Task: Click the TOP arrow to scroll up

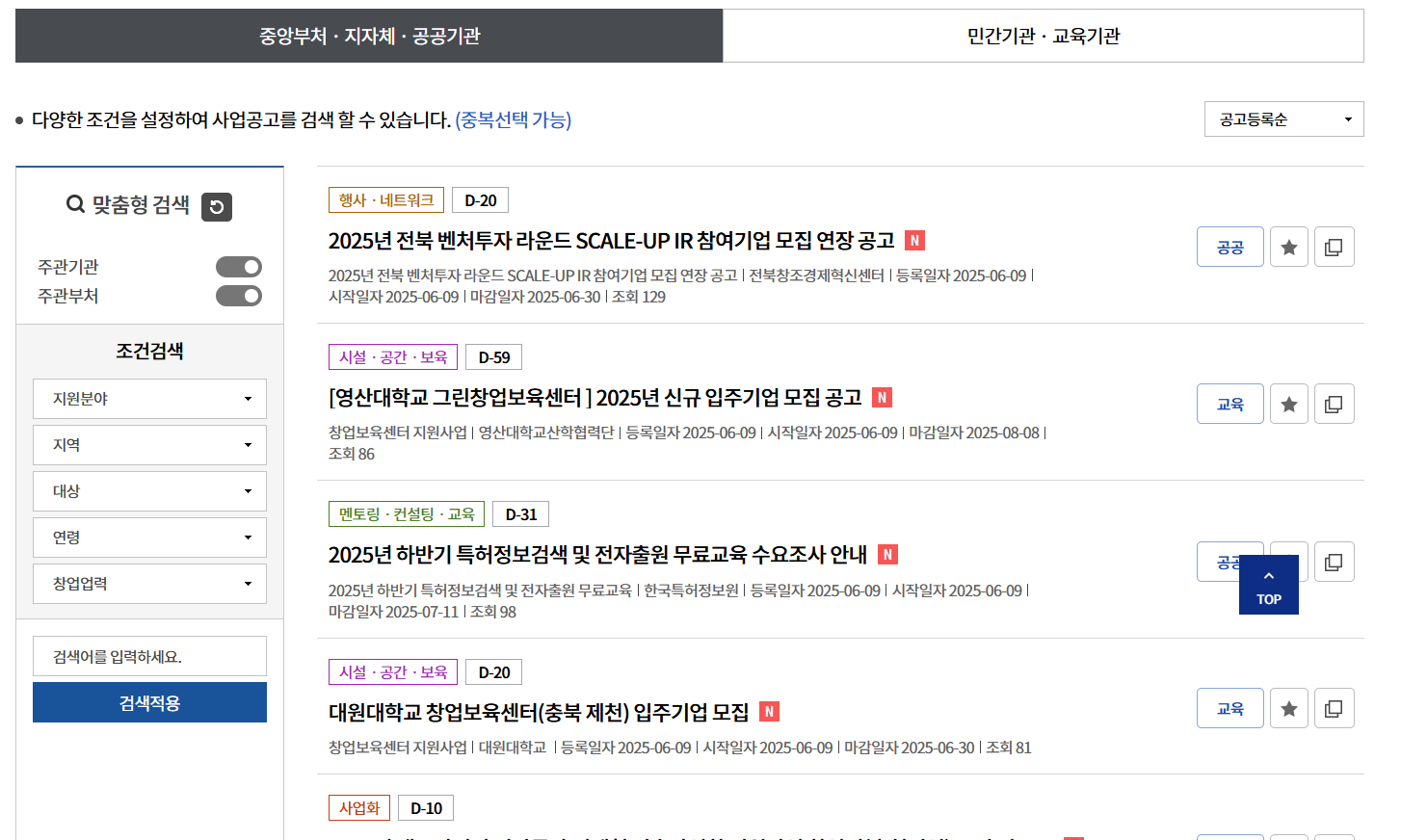Action: click(1268, 583)
